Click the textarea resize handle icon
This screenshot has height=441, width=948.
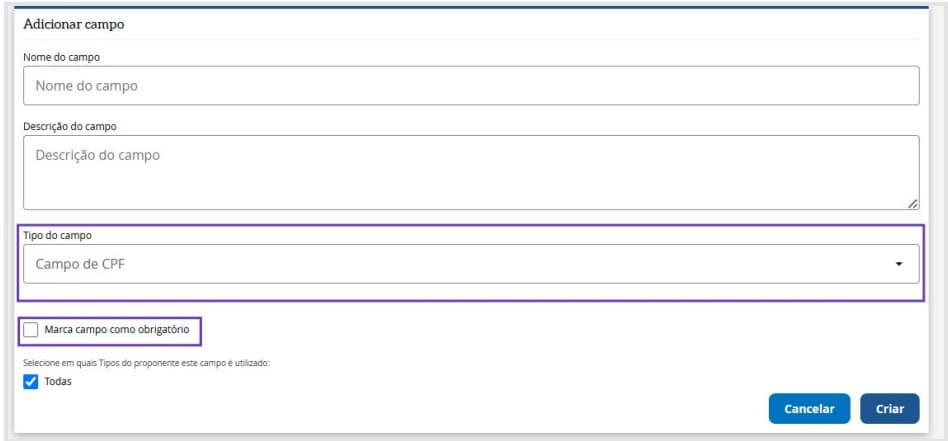912,203
